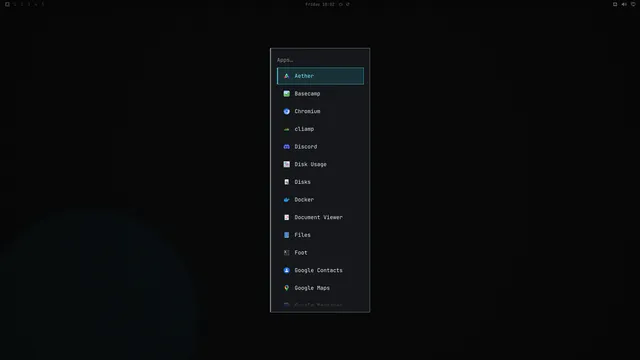
Task: Select the "Discord" entry text
Action: point(306,147)
